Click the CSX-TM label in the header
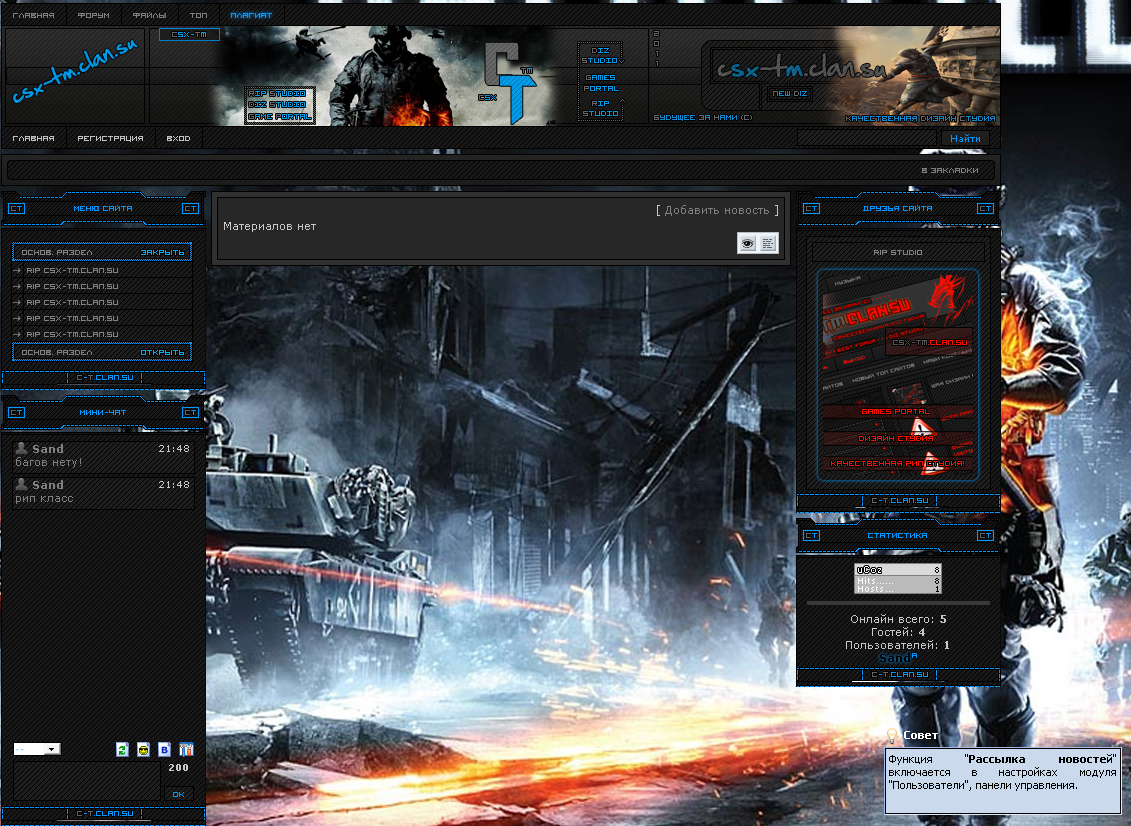Viewport: 1131px width, 826px height. 189,34
